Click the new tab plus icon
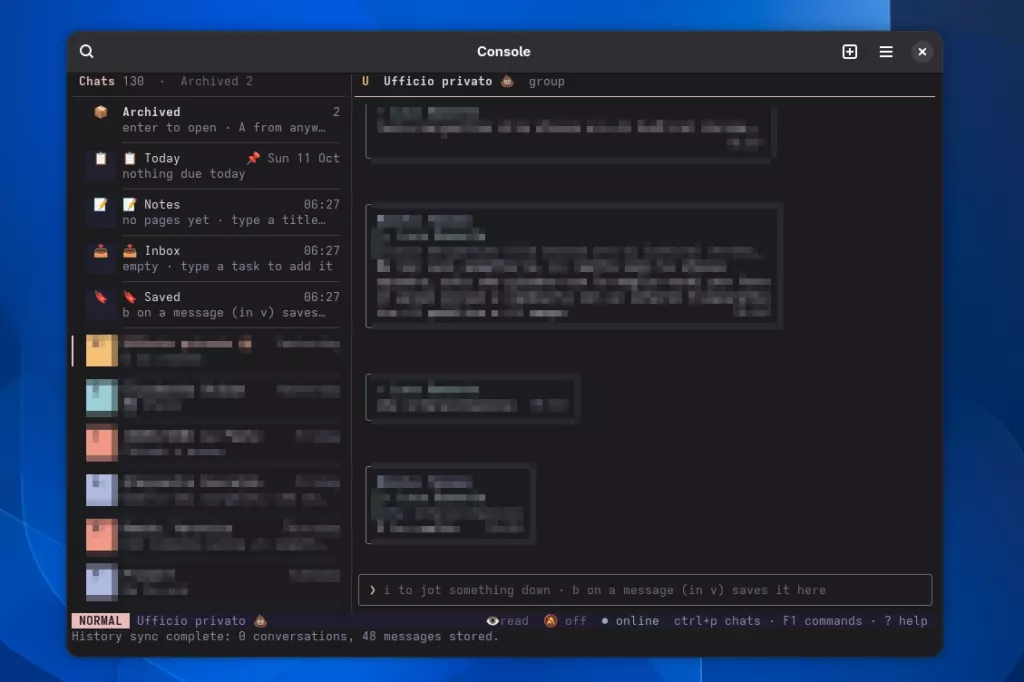The height and width of the screenshot is (682, 1024). tap(850, 52)
